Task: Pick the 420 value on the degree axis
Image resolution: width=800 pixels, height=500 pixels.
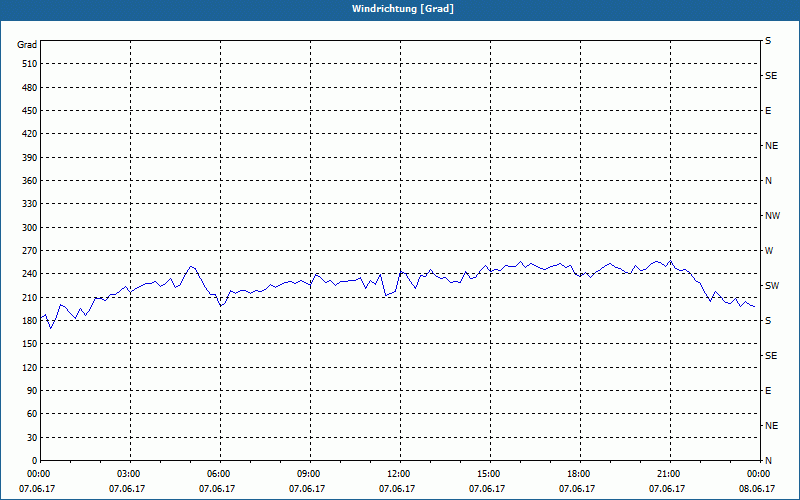Action: click(x=30, y=134)
